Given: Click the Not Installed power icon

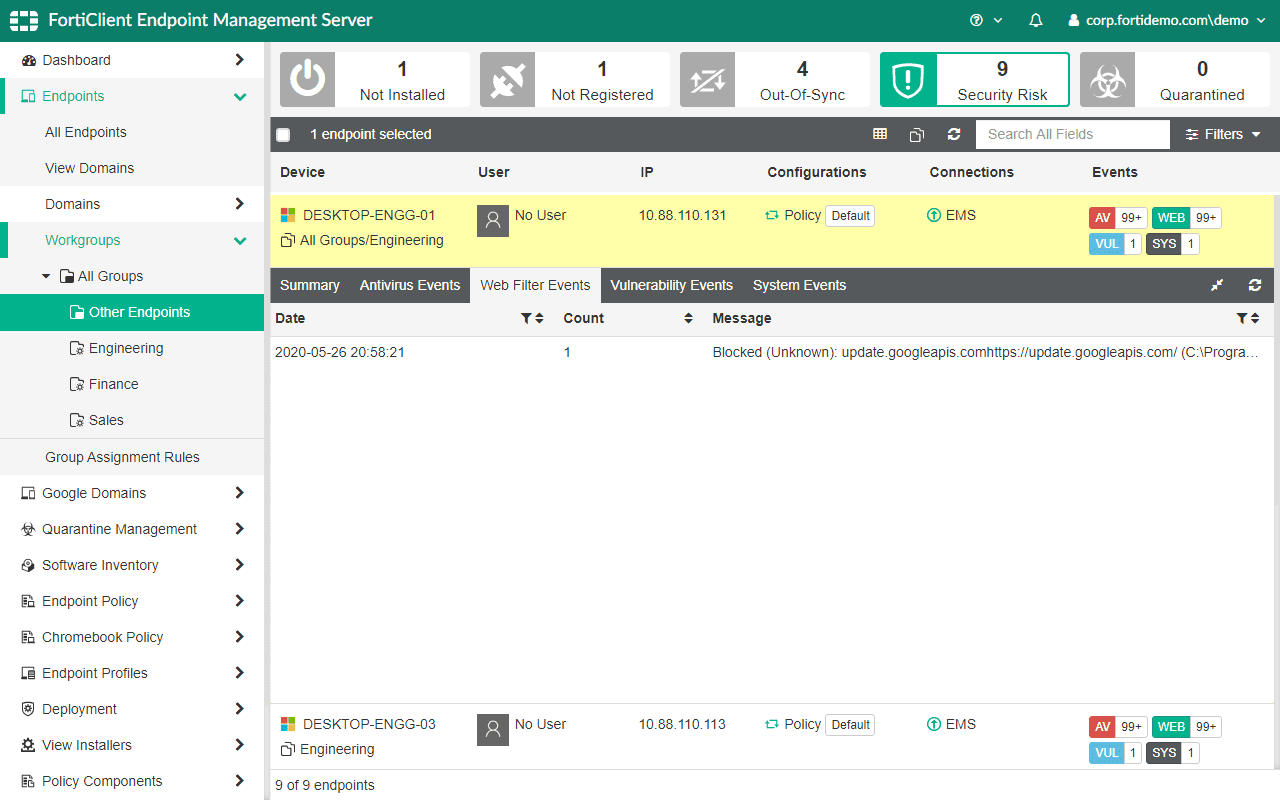Looking at the screenshot, I should point(307,80).
